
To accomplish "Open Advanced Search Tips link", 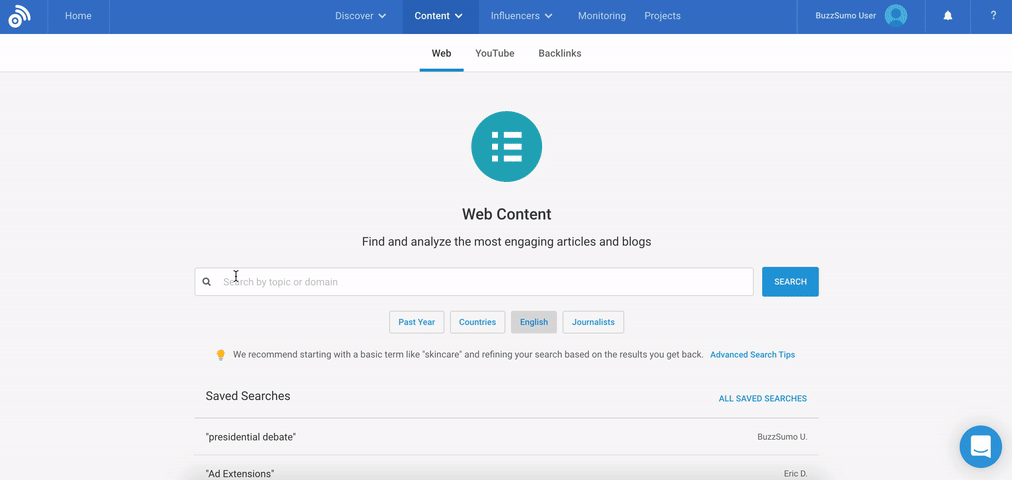I will 752,355.
